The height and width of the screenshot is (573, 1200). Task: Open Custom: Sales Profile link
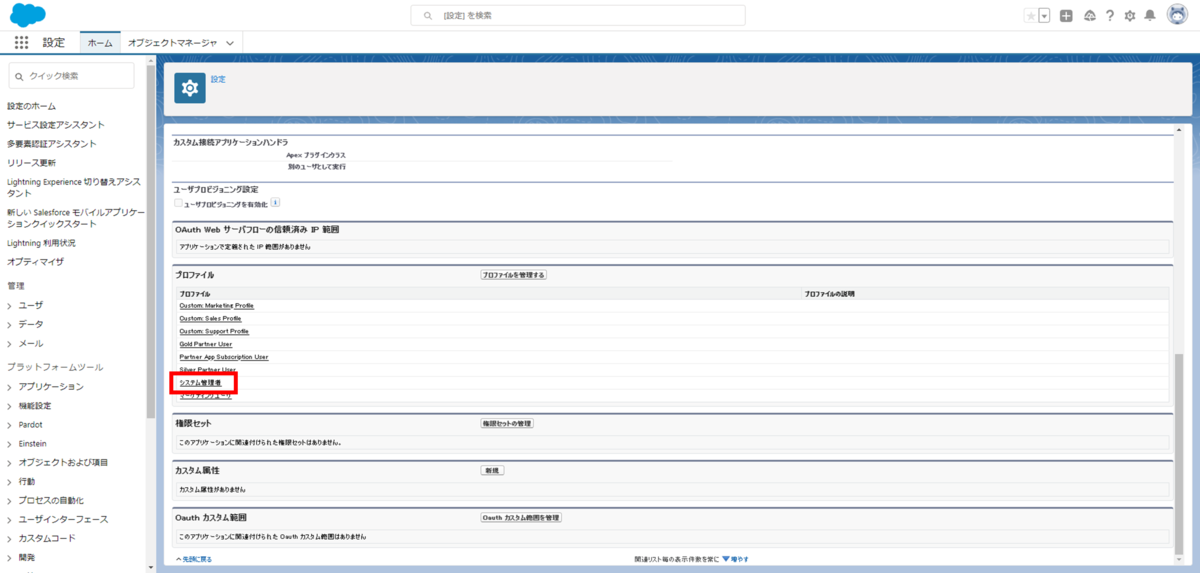210,318
